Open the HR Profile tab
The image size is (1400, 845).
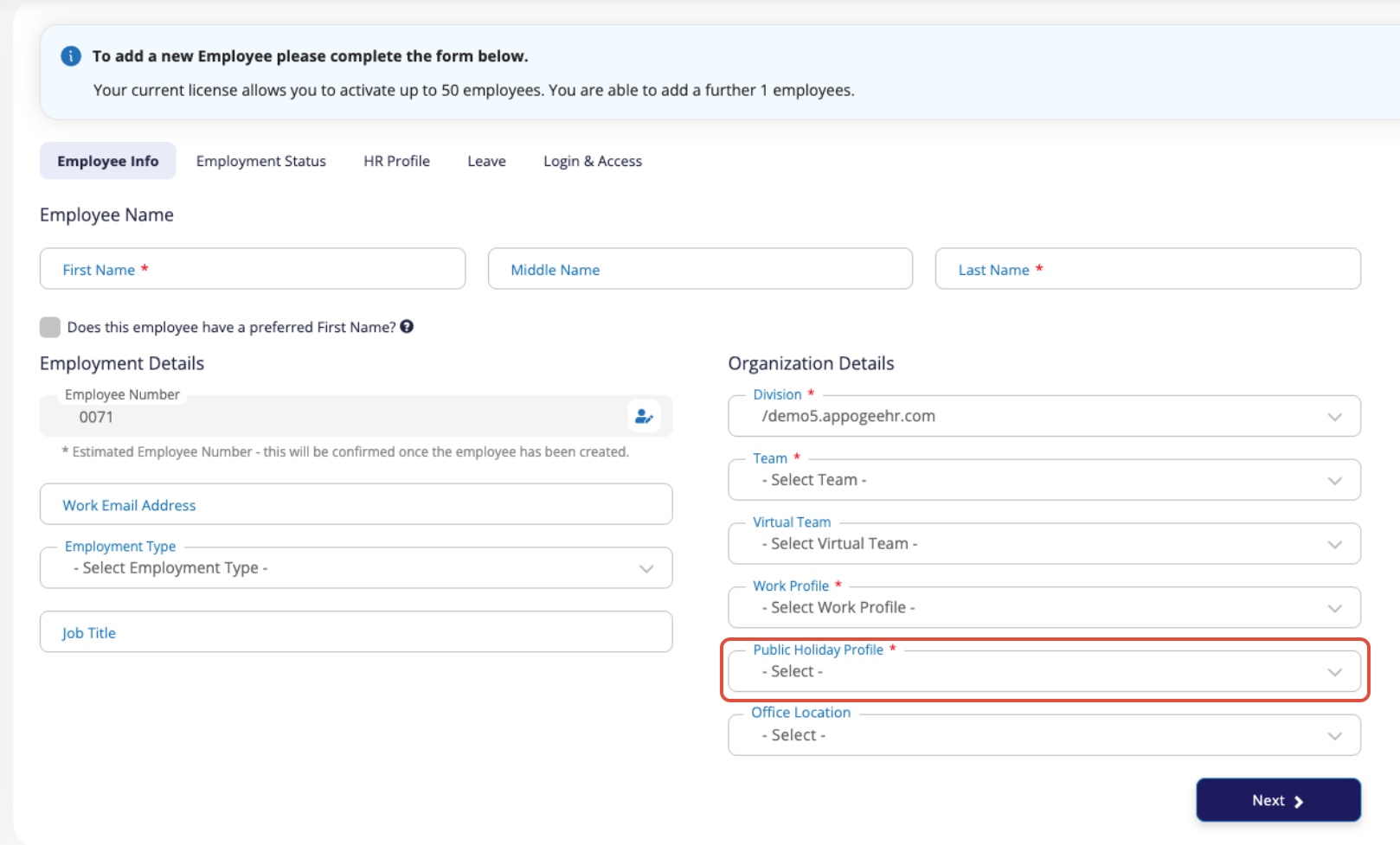coord(396,161)
